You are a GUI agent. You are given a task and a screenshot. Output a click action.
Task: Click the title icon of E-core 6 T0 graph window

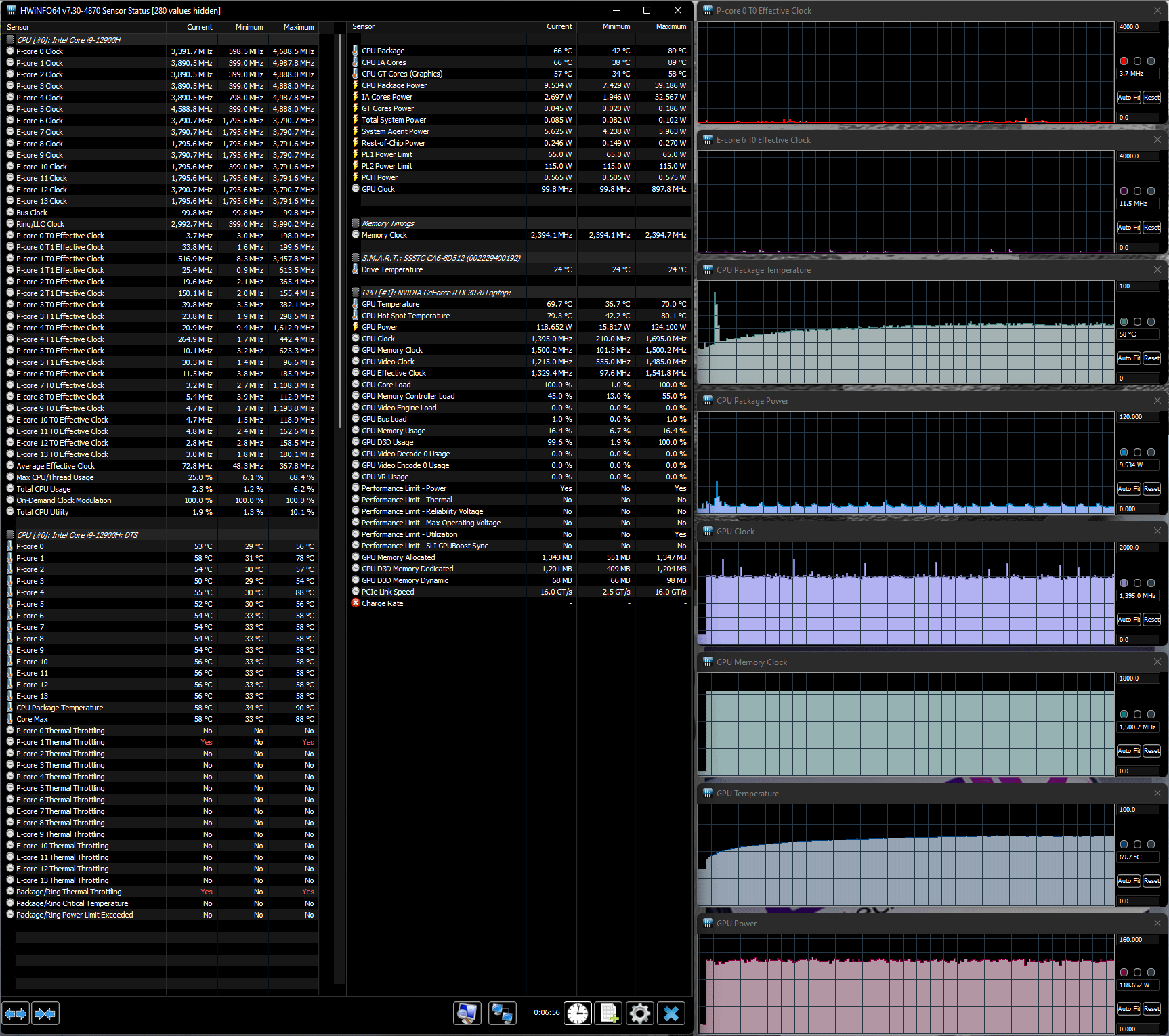pos(708,139)
